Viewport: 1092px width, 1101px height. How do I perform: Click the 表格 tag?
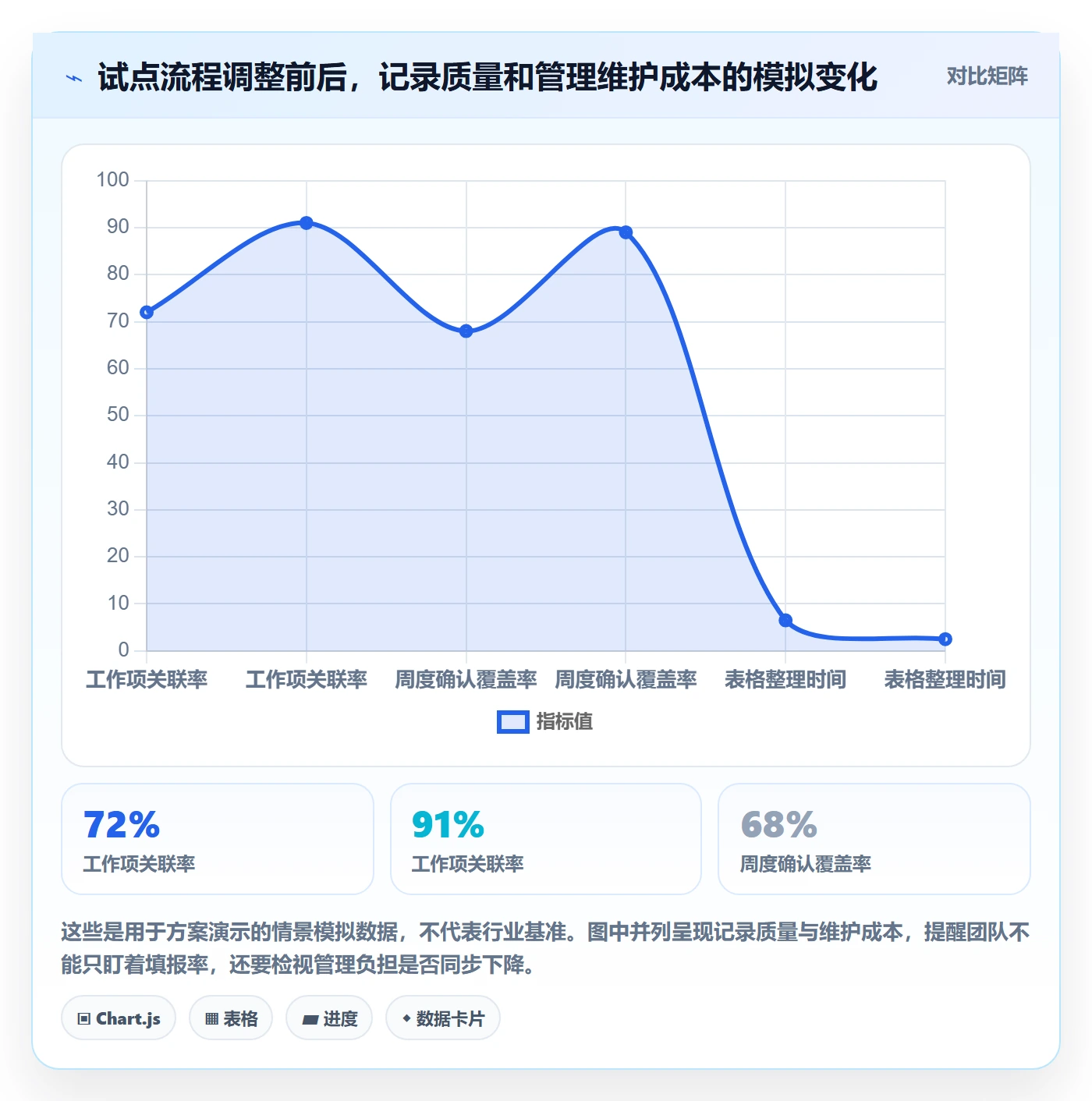231,1018
